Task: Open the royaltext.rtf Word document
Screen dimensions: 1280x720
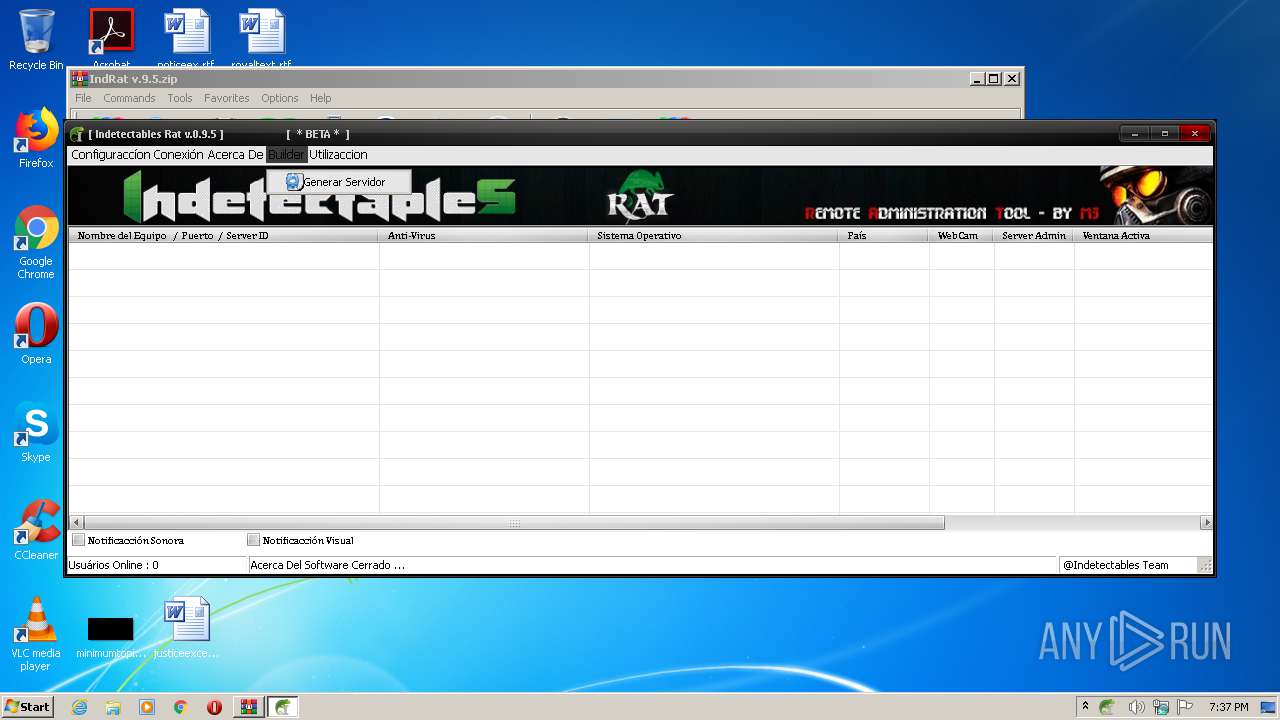Action: coord(261,38)
